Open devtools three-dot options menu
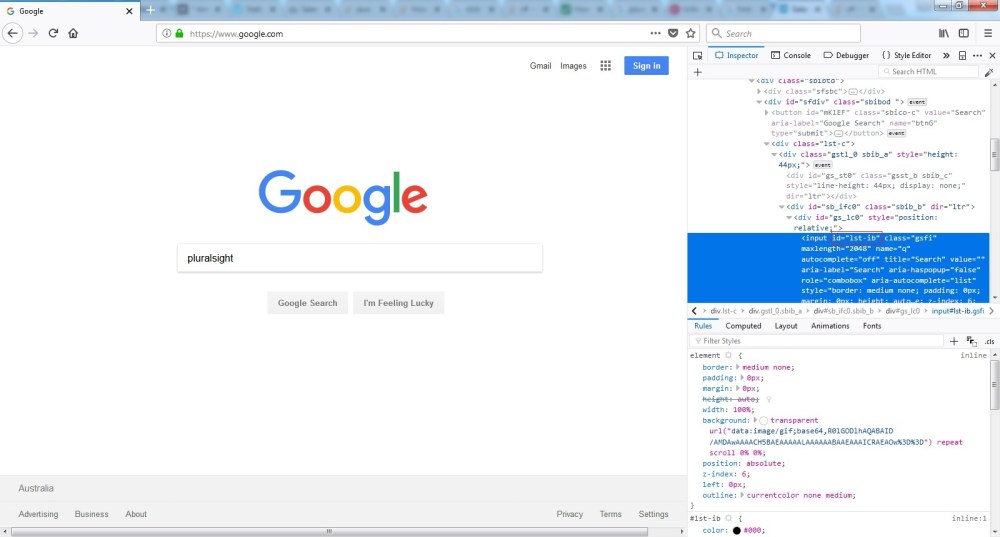1000x537 pixels. point(977,55)
